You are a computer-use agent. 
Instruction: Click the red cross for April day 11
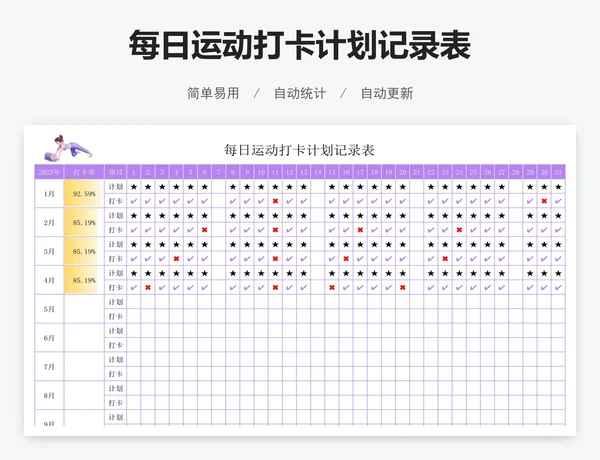coord(275,287)
